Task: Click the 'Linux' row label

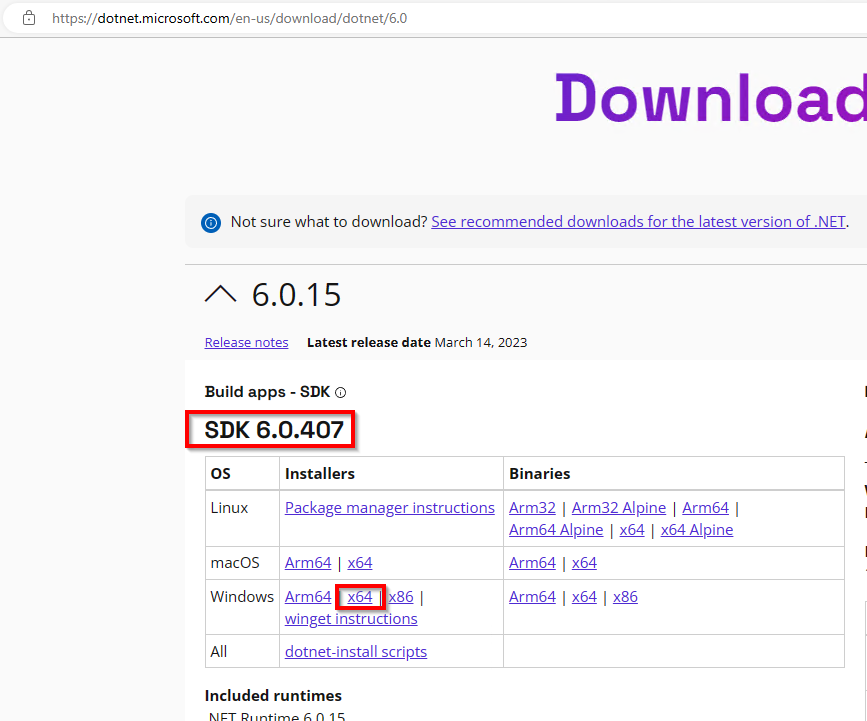Action: point(229,508)
